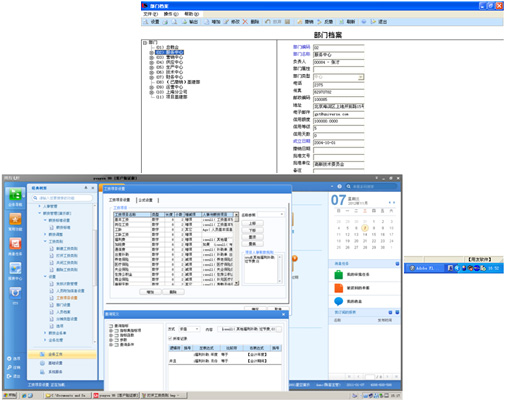Click the Add button below the salary grid
Viewport: 505px width, 401px height.
(x=150, y=292)
